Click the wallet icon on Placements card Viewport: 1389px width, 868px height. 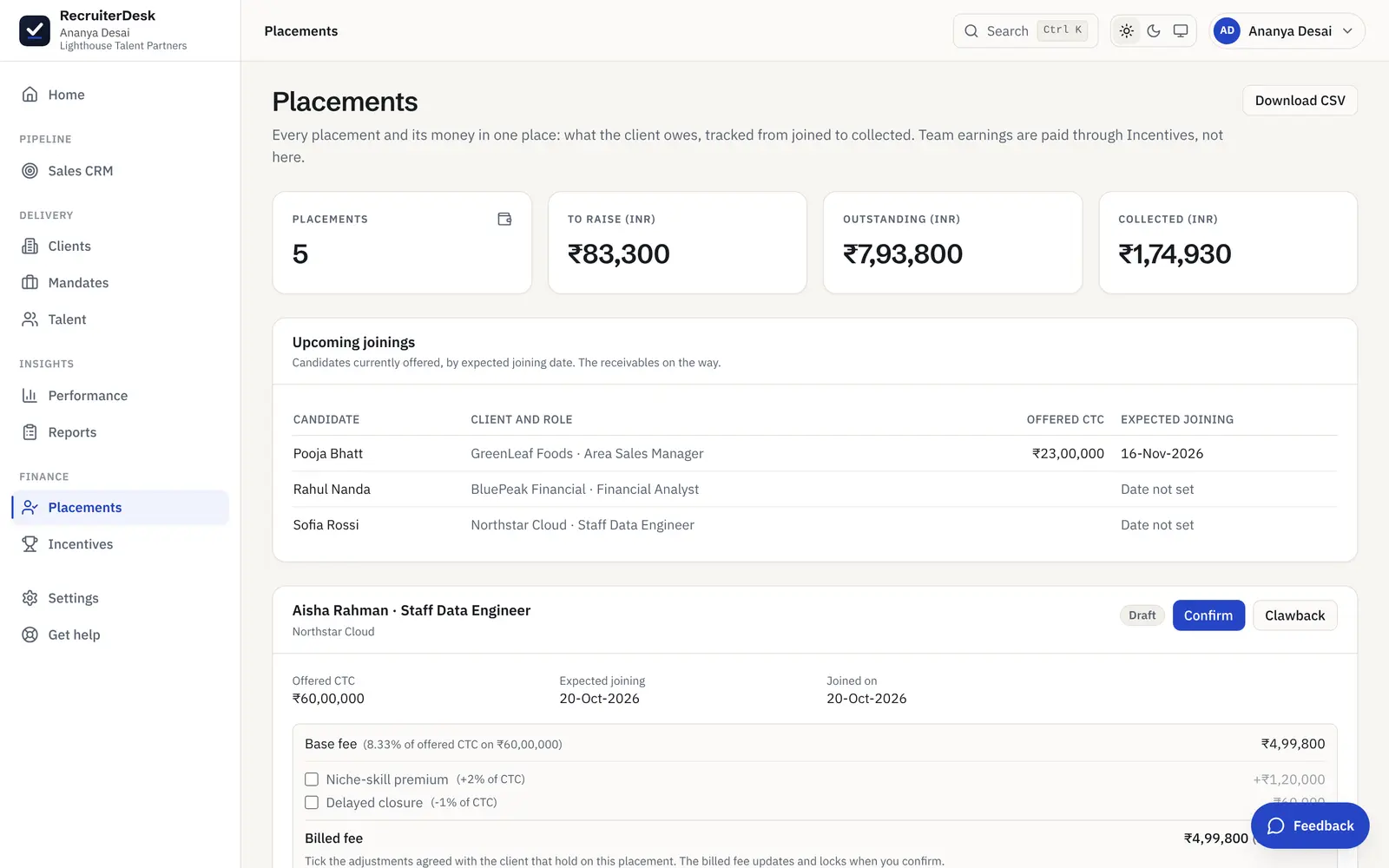coord(504,219)
